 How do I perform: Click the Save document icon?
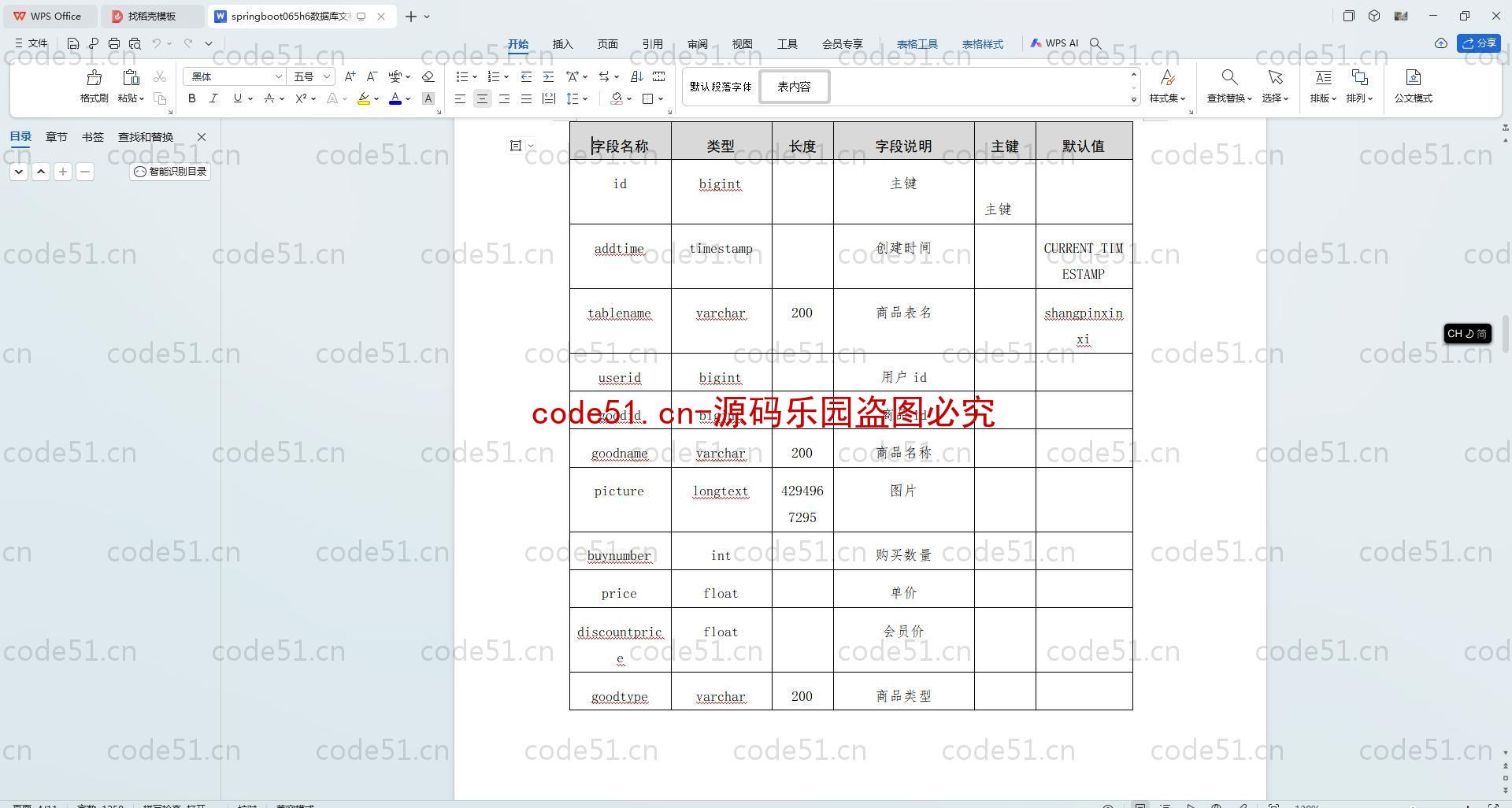tap(73, 43)
